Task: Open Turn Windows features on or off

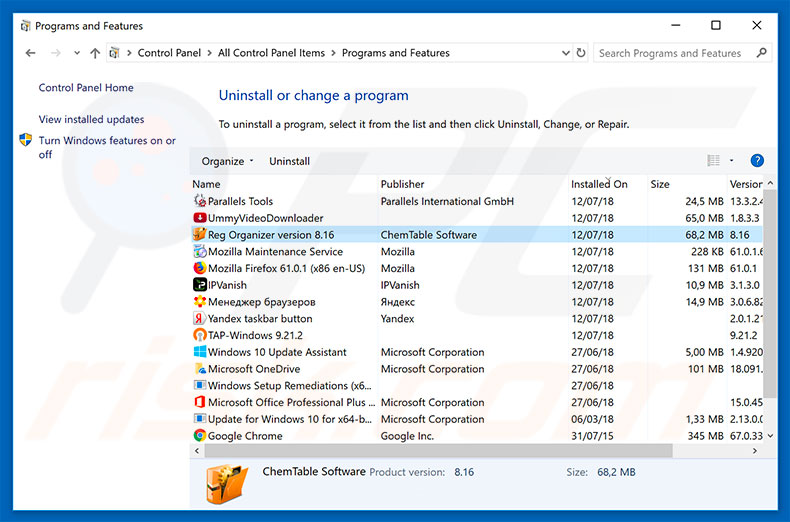Action: tap(107, 147)
